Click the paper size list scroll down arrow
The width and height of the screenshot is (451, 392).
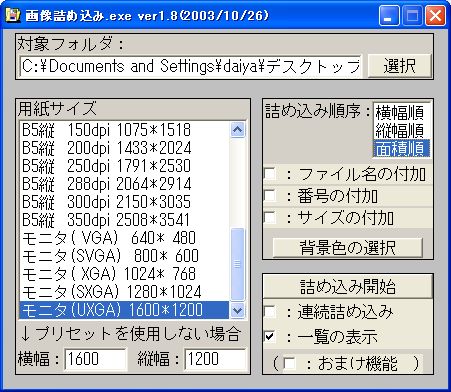[238, 311]
